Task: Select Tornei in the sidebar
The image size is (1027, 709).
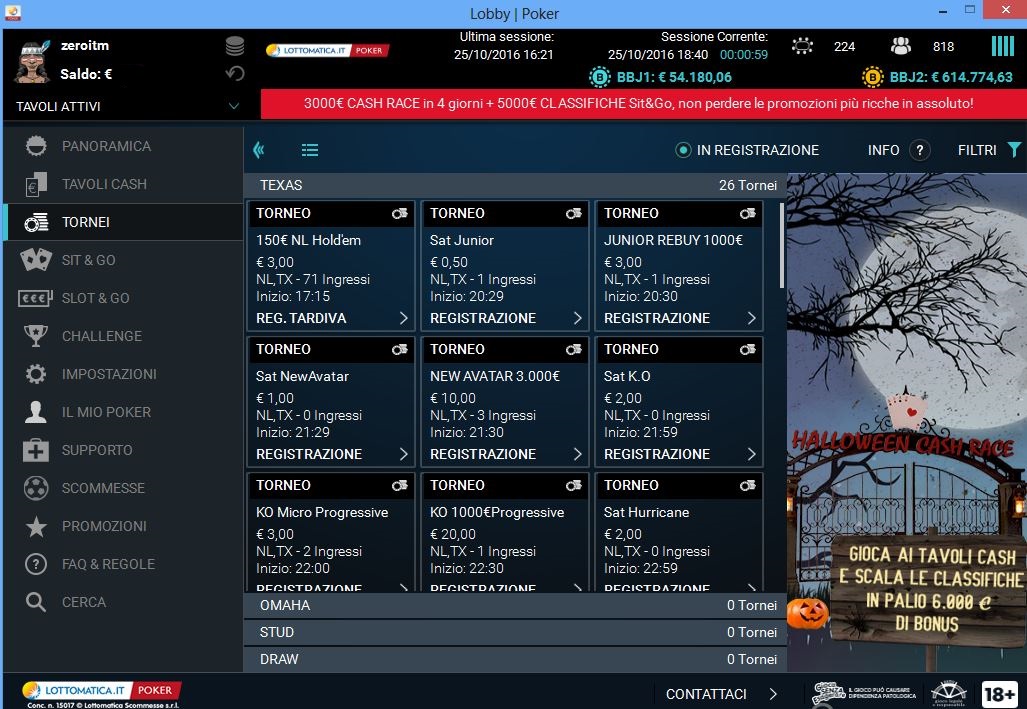Action: [x=123, y=222]
